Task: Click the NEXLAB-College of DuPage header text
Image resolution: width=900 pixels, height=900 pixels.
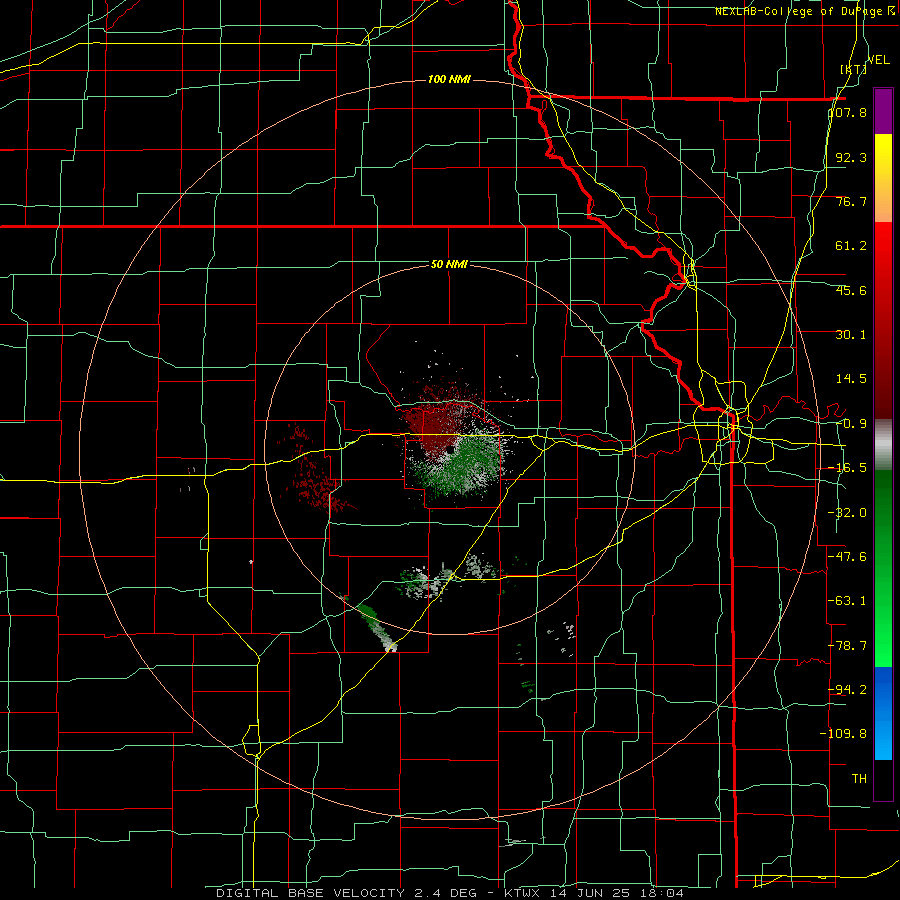Action: [x=799, y=11]
